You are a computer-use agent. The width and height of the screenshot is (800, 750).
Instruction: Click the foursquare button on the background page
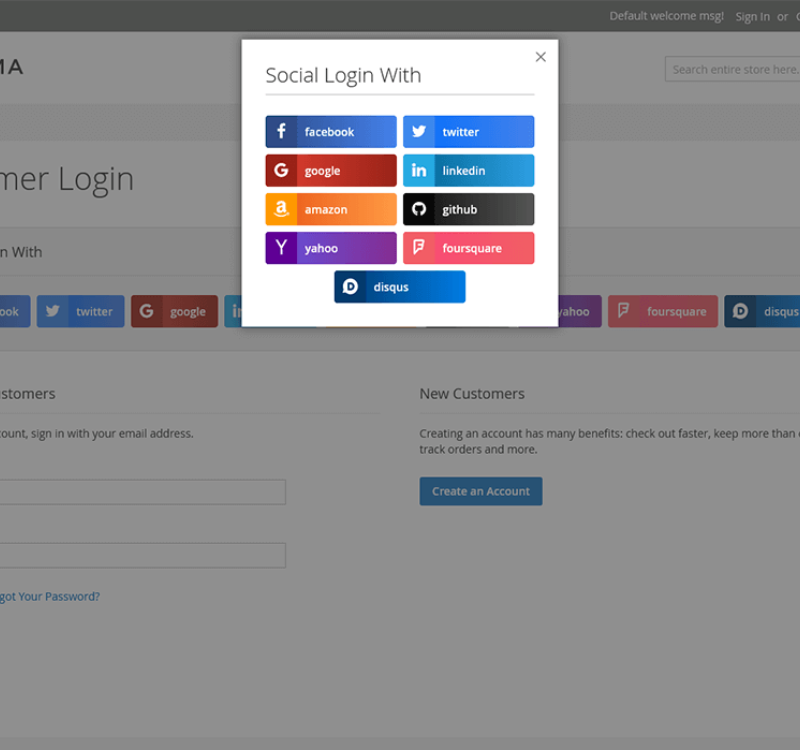pyautogui.click(x=663, y=311)
